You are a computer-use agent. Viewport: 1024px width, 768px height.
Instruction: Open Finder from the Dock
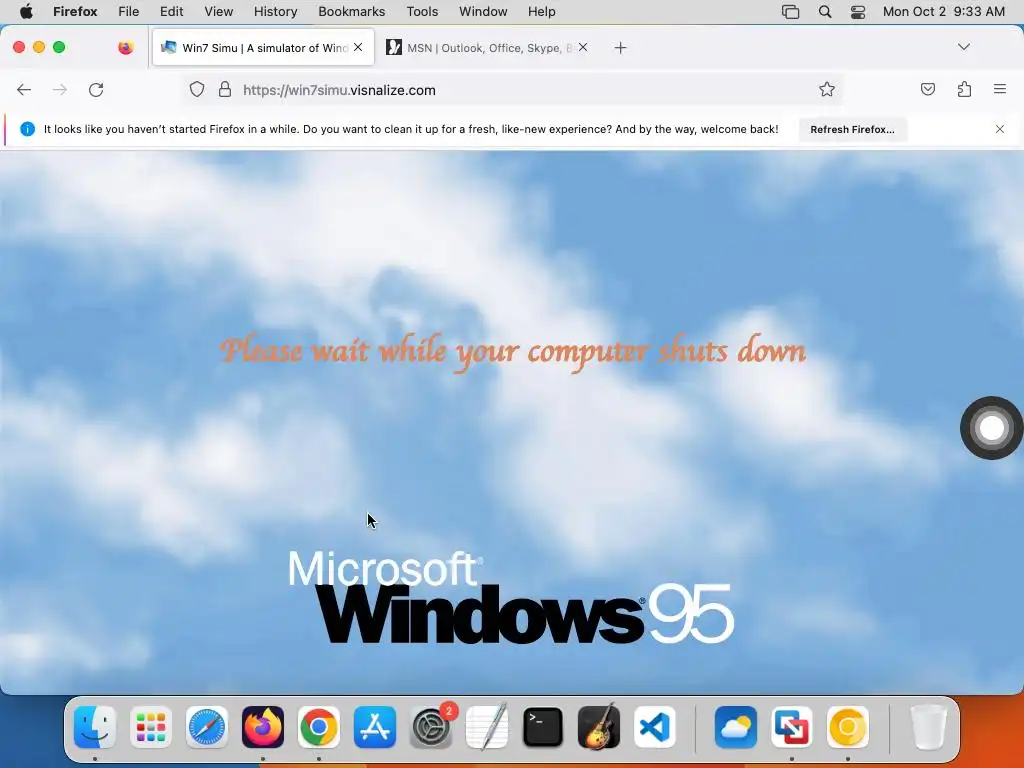point(95,727)
